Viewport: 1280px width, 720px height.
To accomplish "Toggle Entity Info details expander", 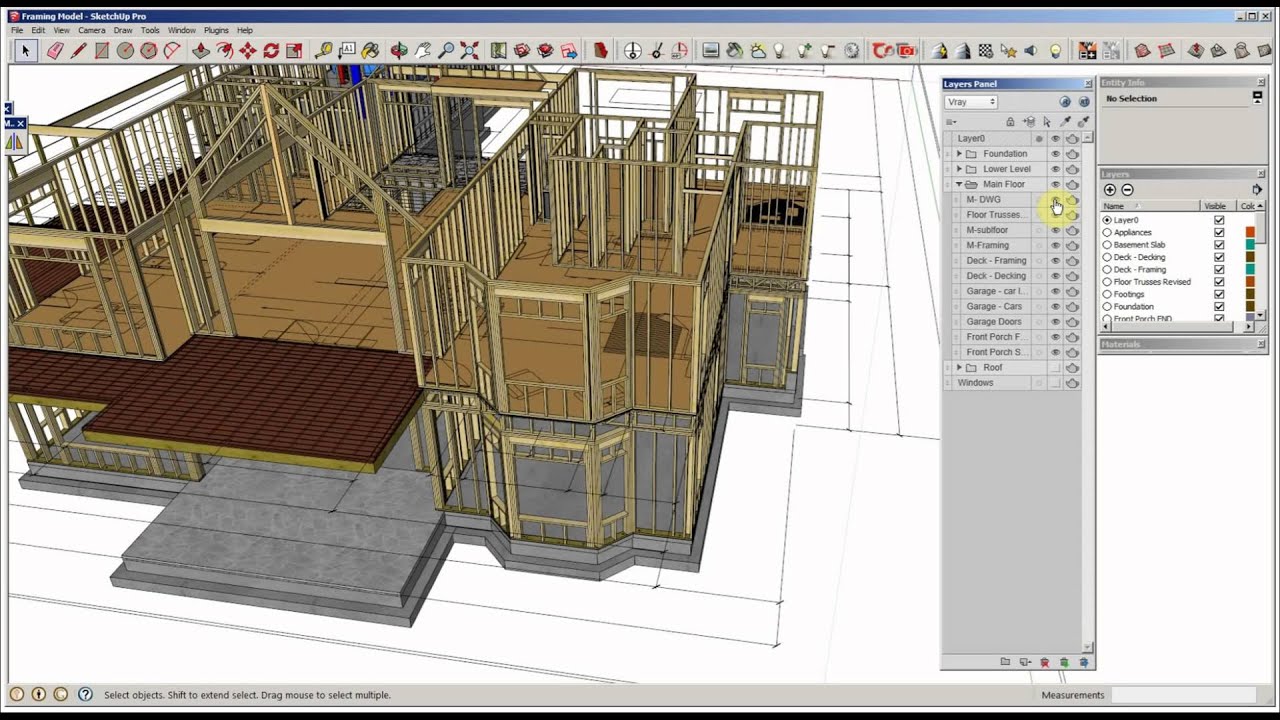I will [x=1257, y=97].
